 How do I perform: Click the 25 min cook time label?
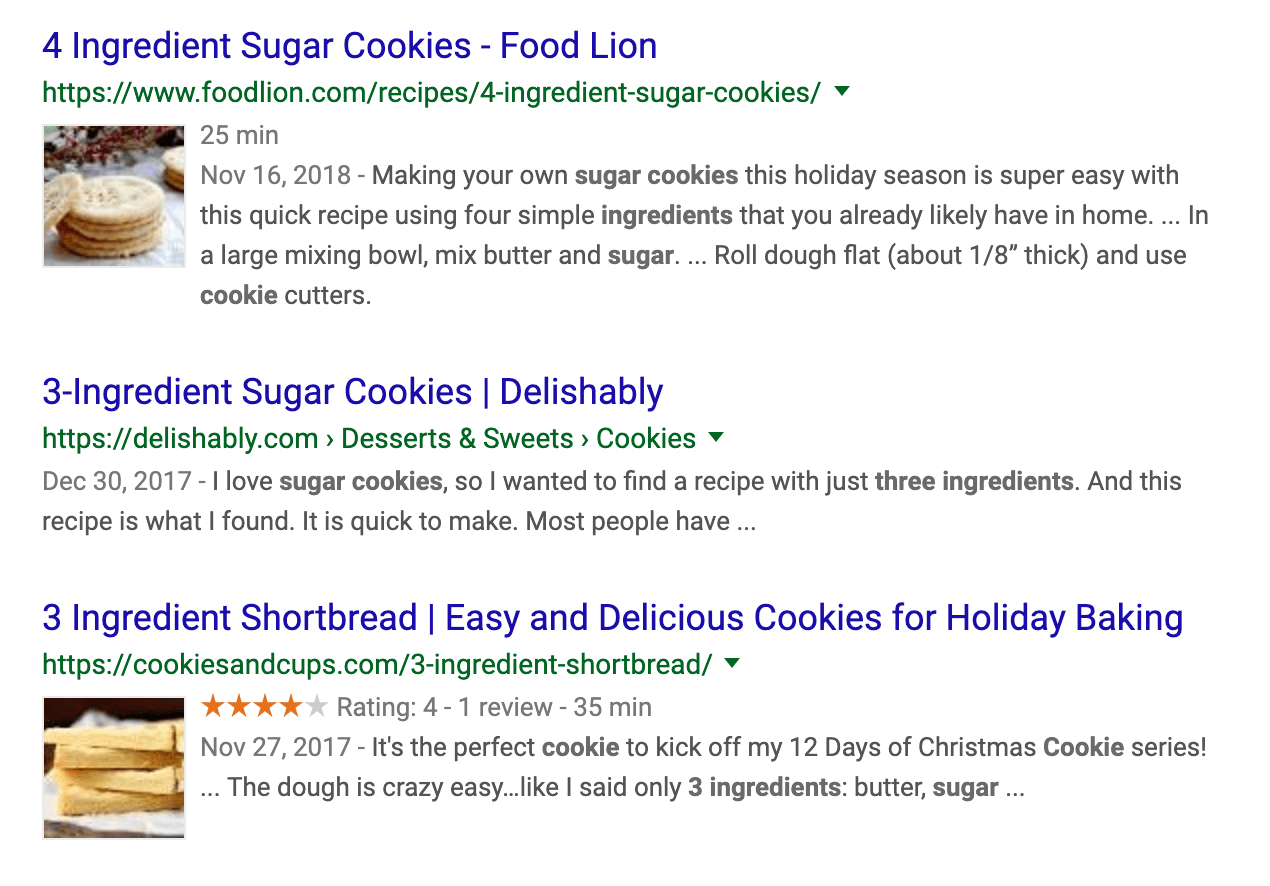(x=239, y=135)
